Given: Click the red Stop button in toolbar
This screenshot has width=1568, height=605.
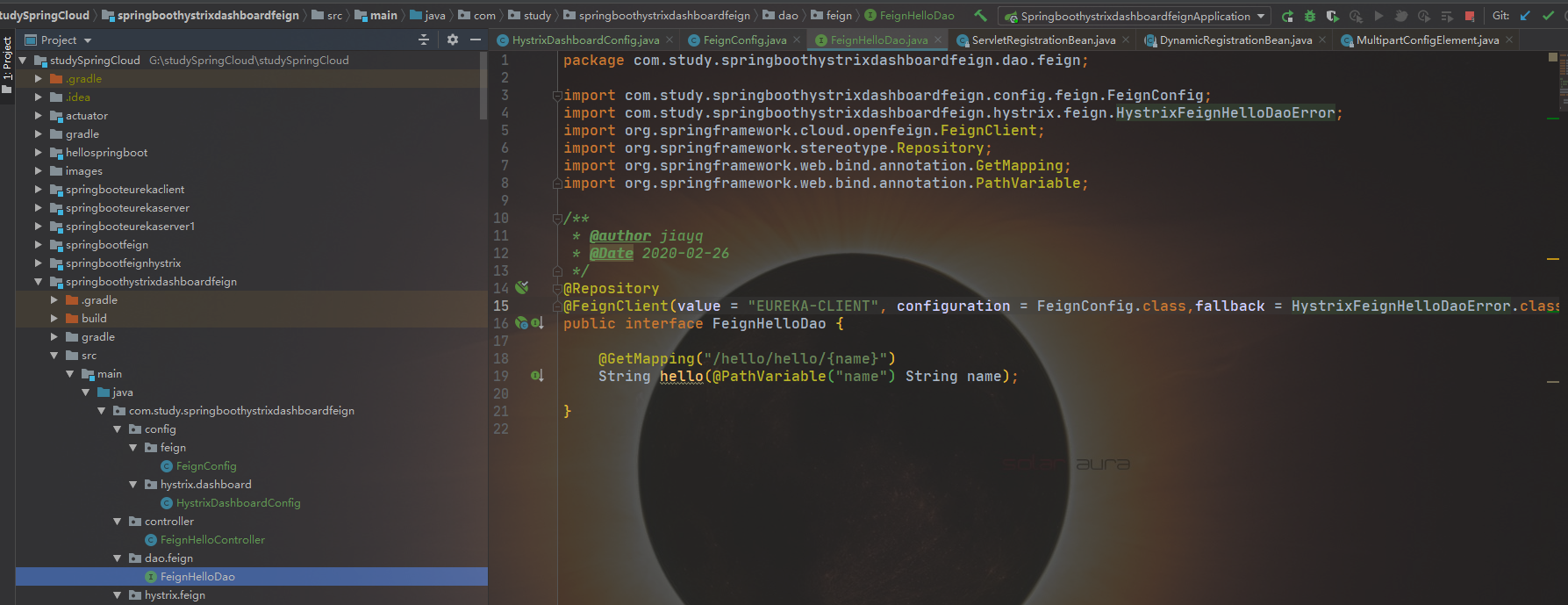Looking at the screenshot, I should (x=1470, y=16).
